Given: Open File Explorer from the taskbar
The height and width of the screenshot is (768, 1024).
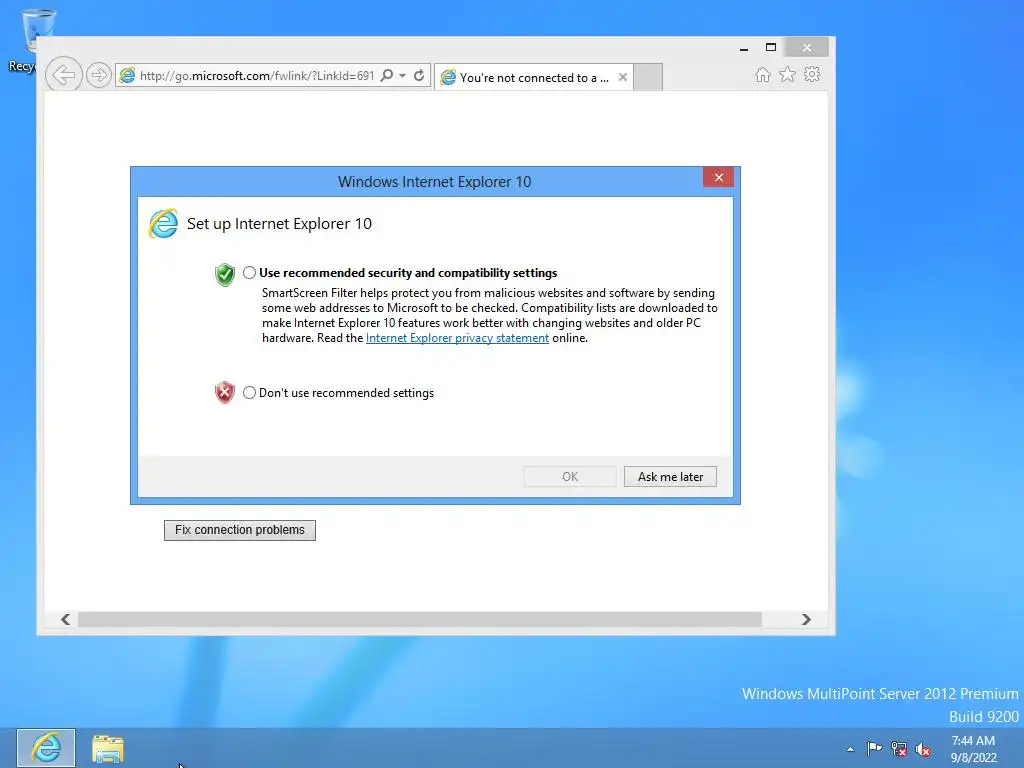Looking at the screenshot, I should (108, 748).
